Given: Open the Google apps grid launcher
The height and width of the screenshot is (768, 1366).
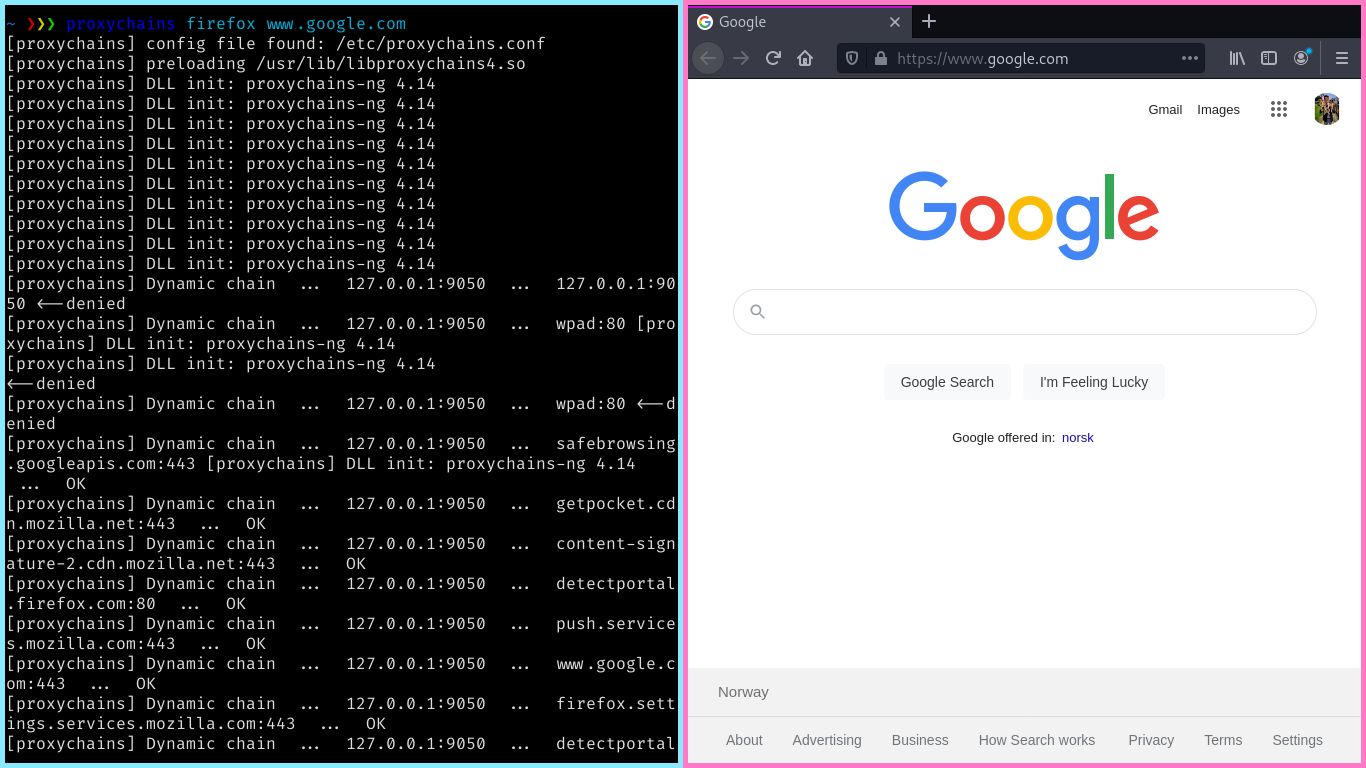Looking at the screenshot, I should pyautogui.click(x=1279, y=109).
